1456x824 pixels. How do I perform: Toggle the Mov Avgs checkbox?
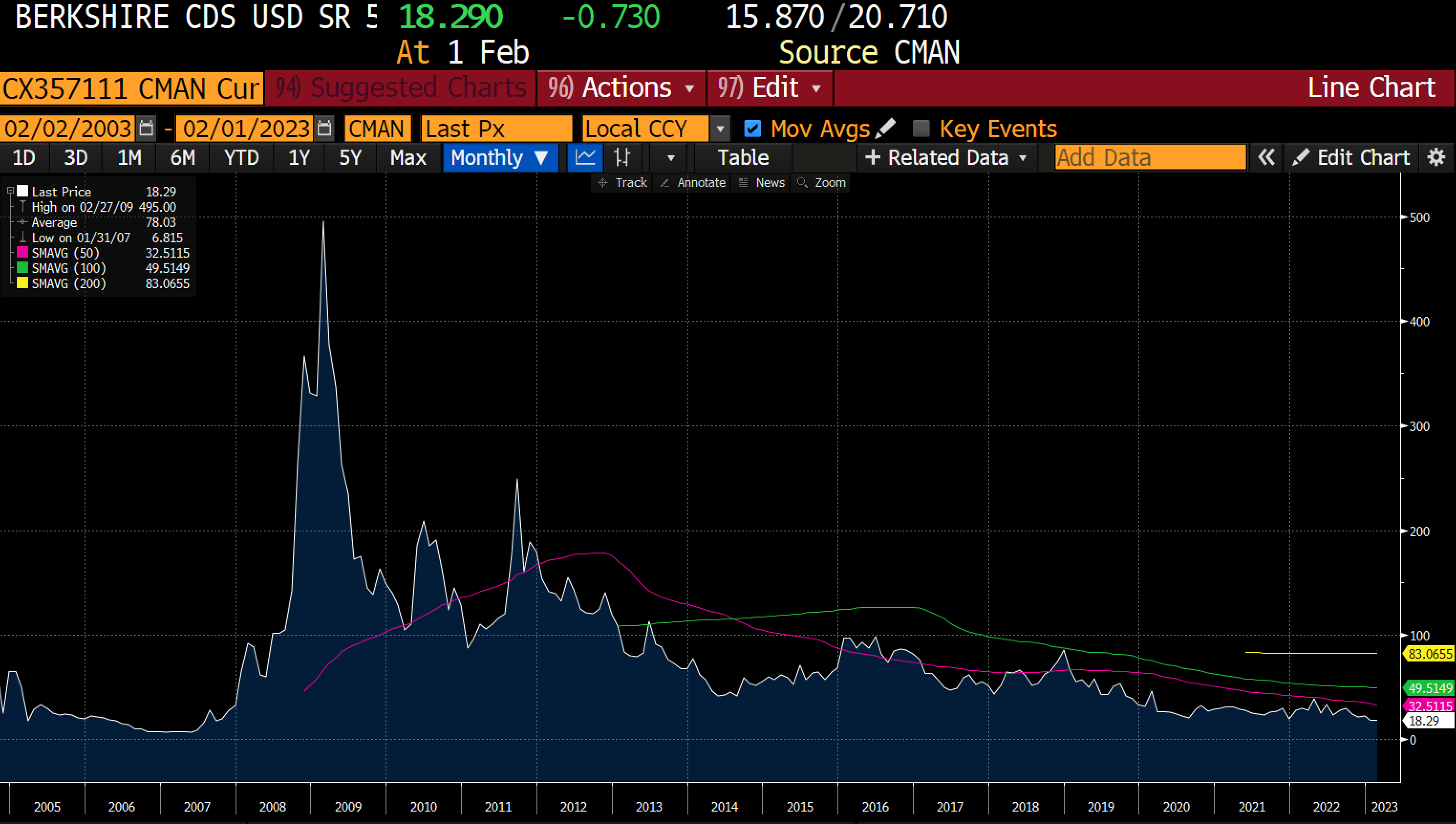(752, 129)
